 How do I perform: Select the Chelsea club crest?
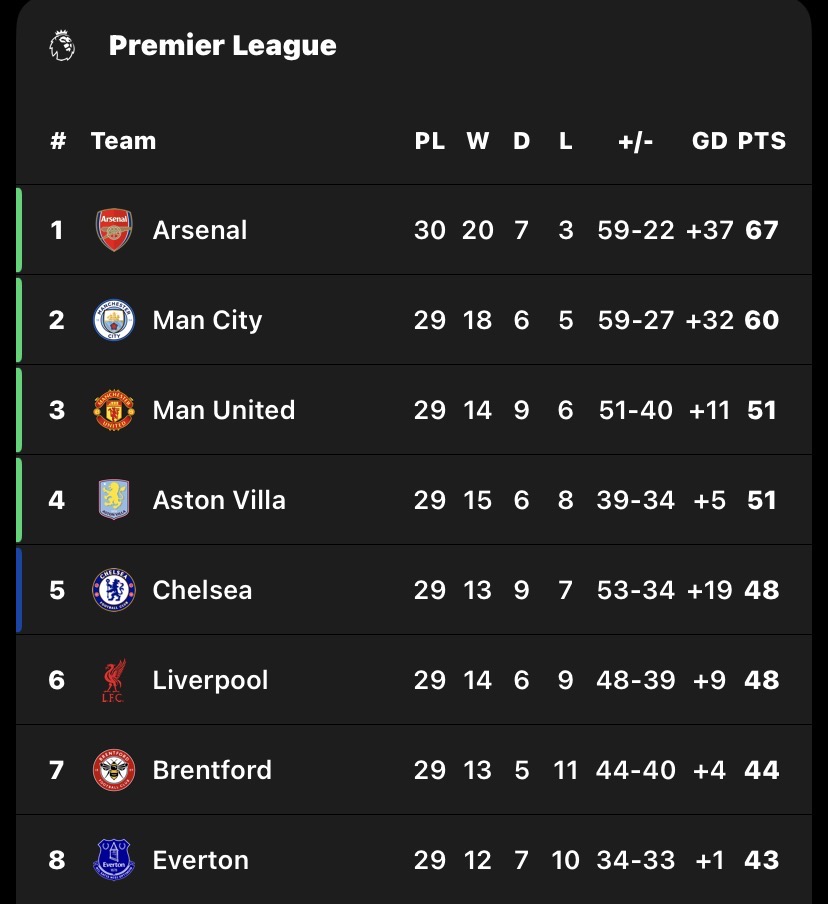coord(113,590)
